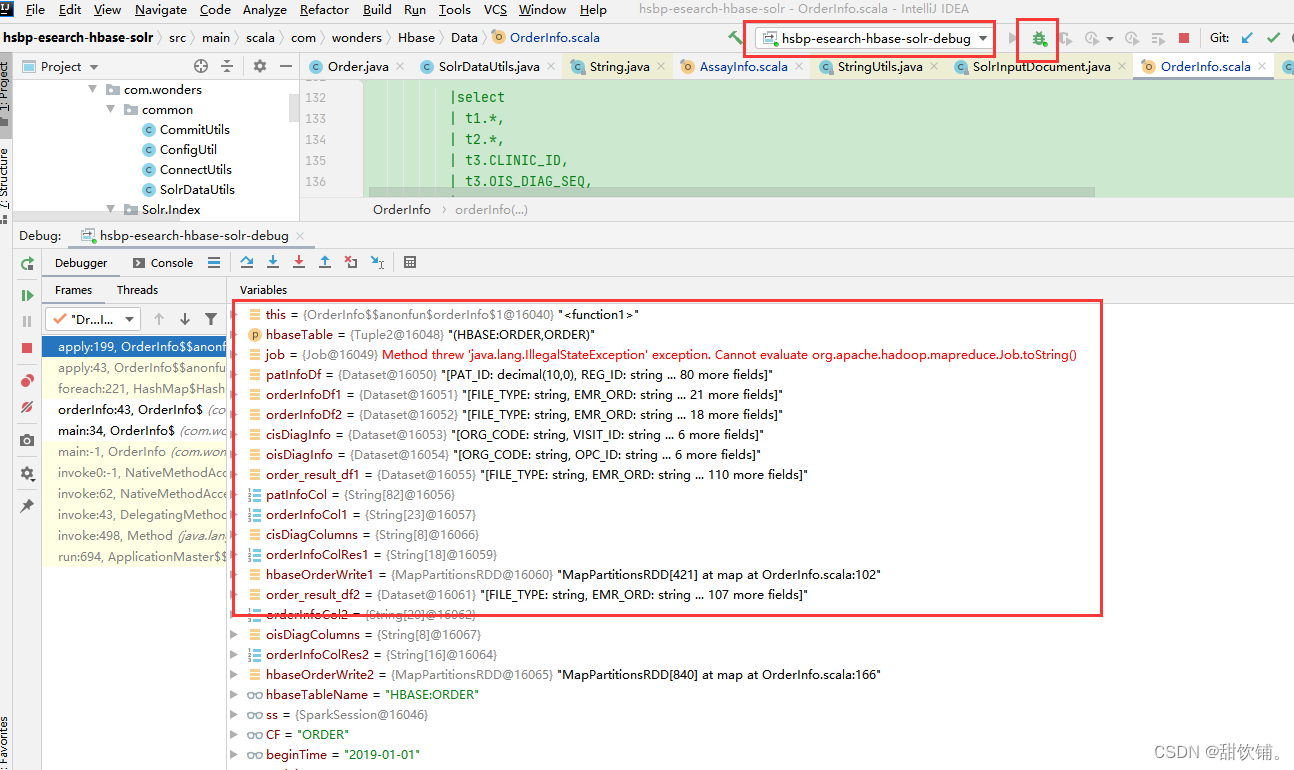The height and width of the screenshot is (770, 1294).
Task: Open run configuration dropdown hsbp-esearch-hbase-solr-debug
Action: [x=875, y=38]
